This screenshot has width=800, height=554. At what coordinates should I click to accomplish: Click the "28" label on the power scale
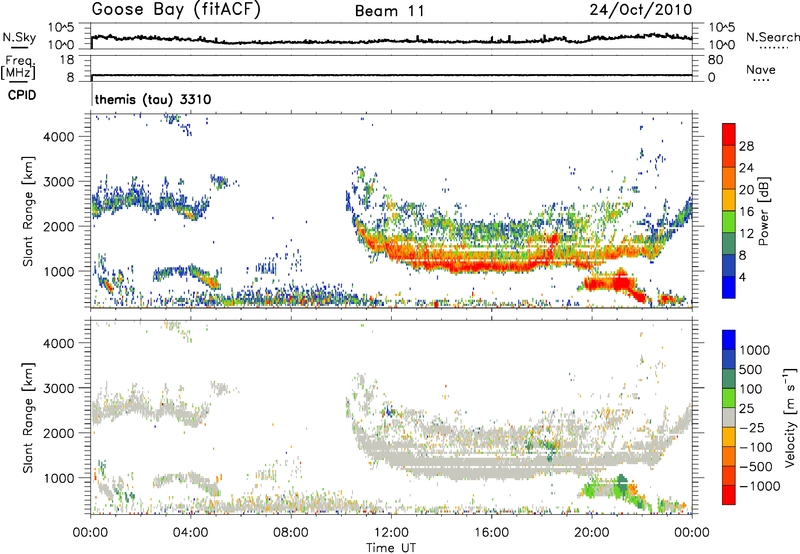pyautogui.click(x=746, y=146)
